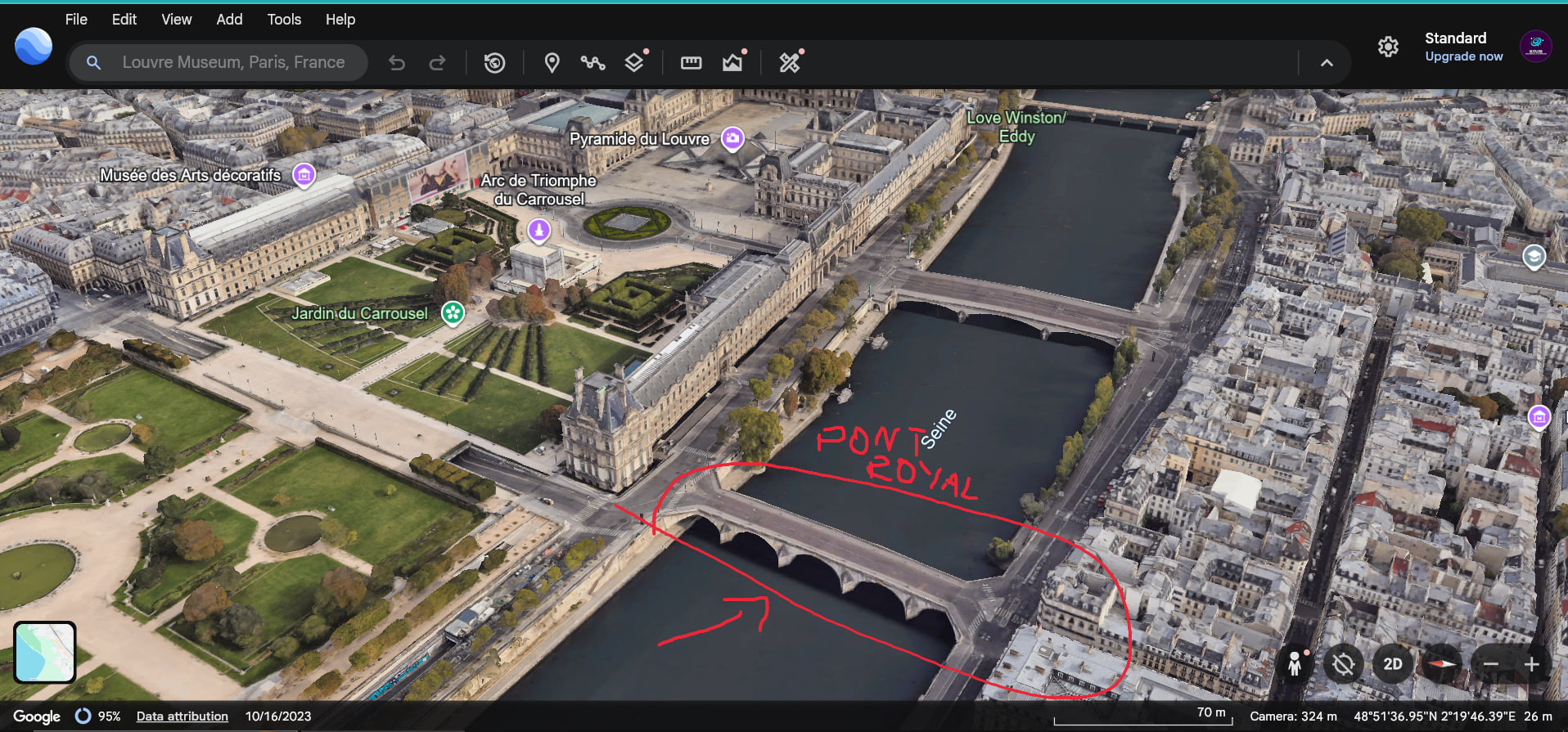Select the Jardin du Carrousel marker
This screenshot has height=732, width=1568.
pos(453,312)
